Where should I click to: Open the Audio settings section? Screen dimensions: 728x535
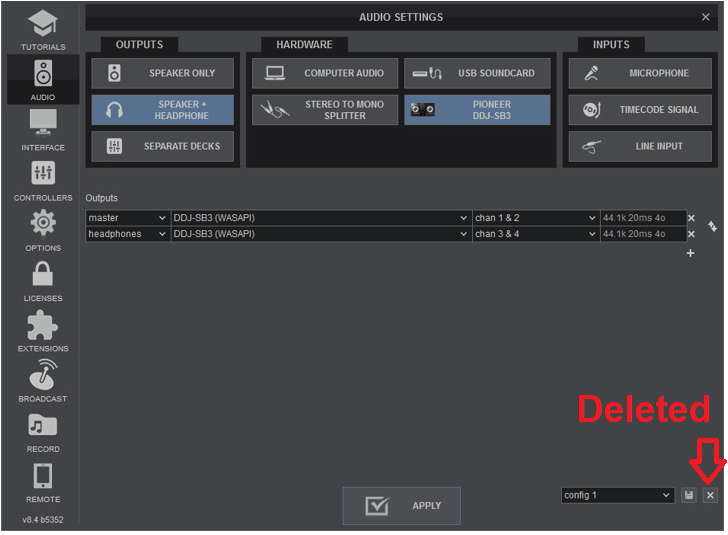pyautogui.click(x=43, y=80)
